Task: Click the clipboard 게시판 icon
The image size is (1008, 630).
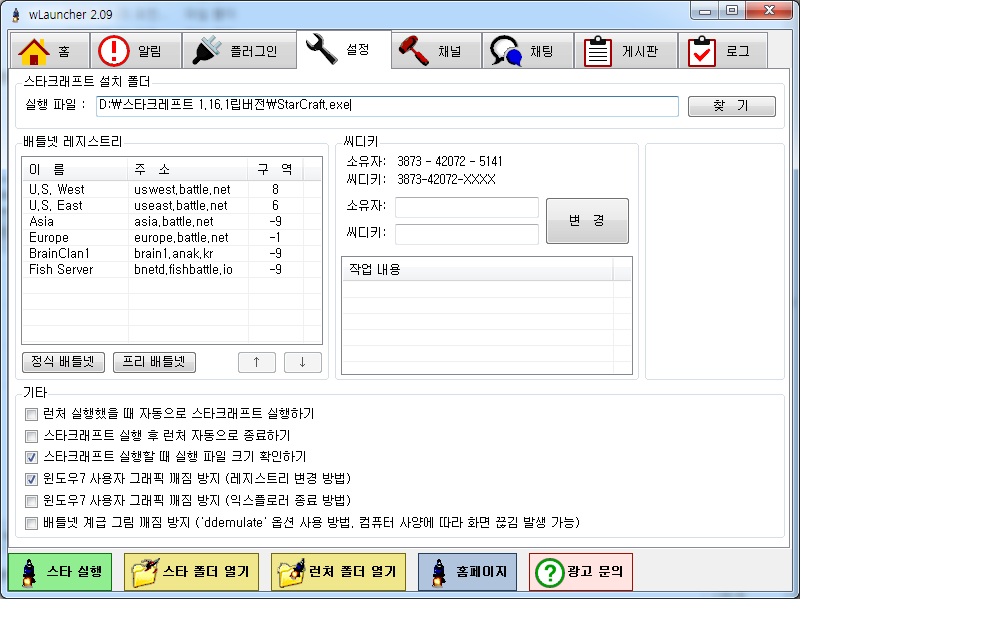Action: click(x=597, y=51)
